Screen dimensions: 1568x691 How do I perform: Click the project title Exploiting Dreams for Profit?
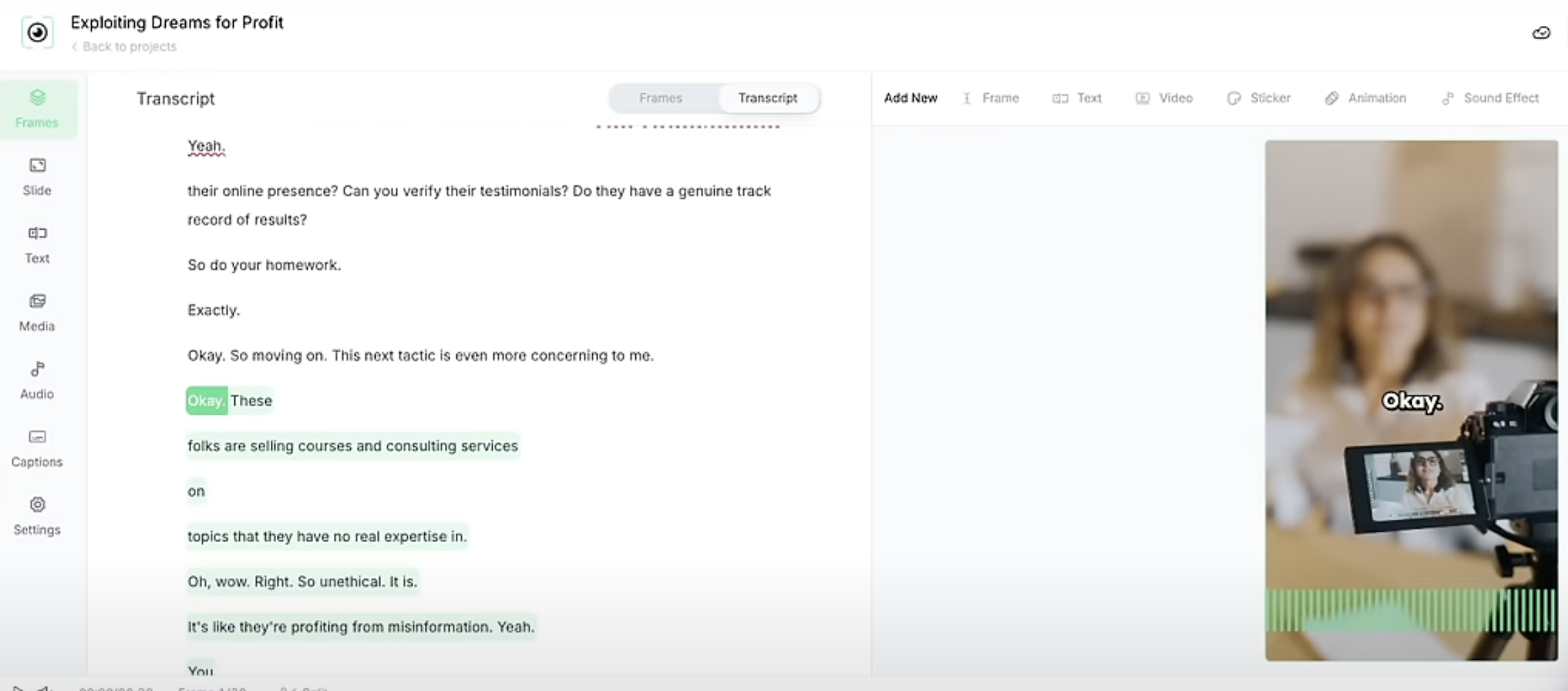[x=176, y=22]
